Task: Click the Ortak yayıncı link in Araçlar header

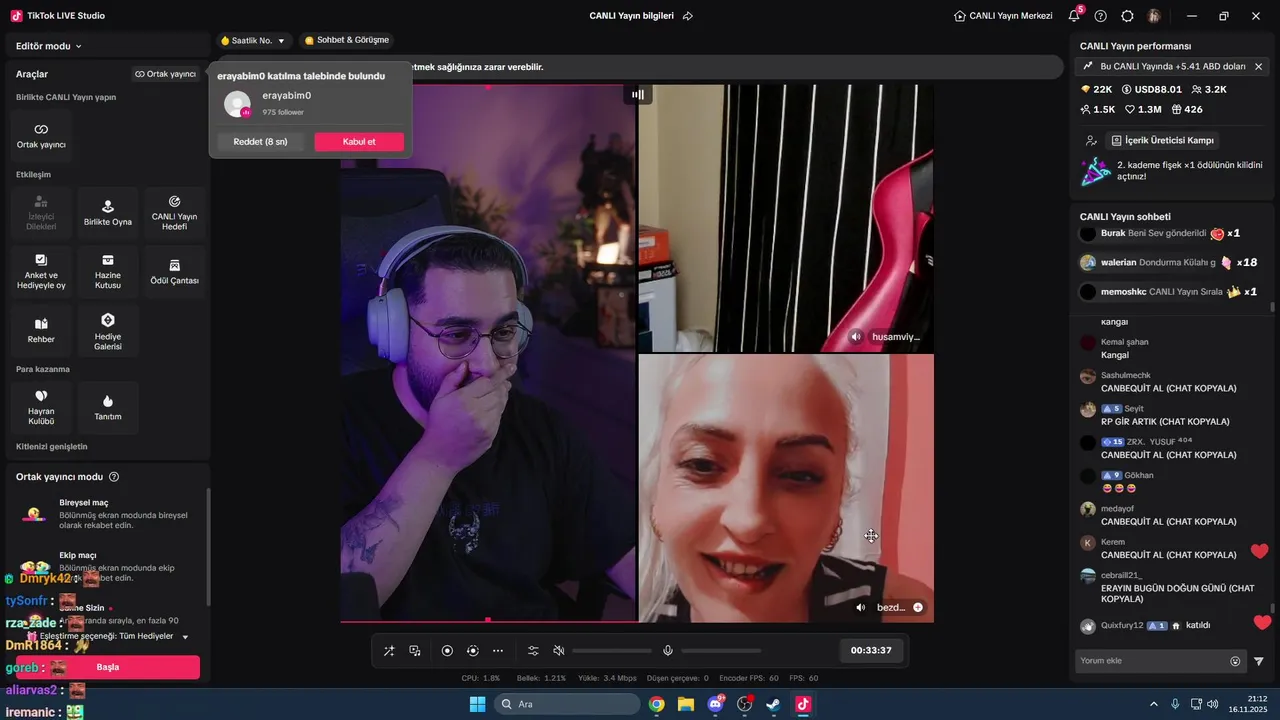Action: coord(166,74)
